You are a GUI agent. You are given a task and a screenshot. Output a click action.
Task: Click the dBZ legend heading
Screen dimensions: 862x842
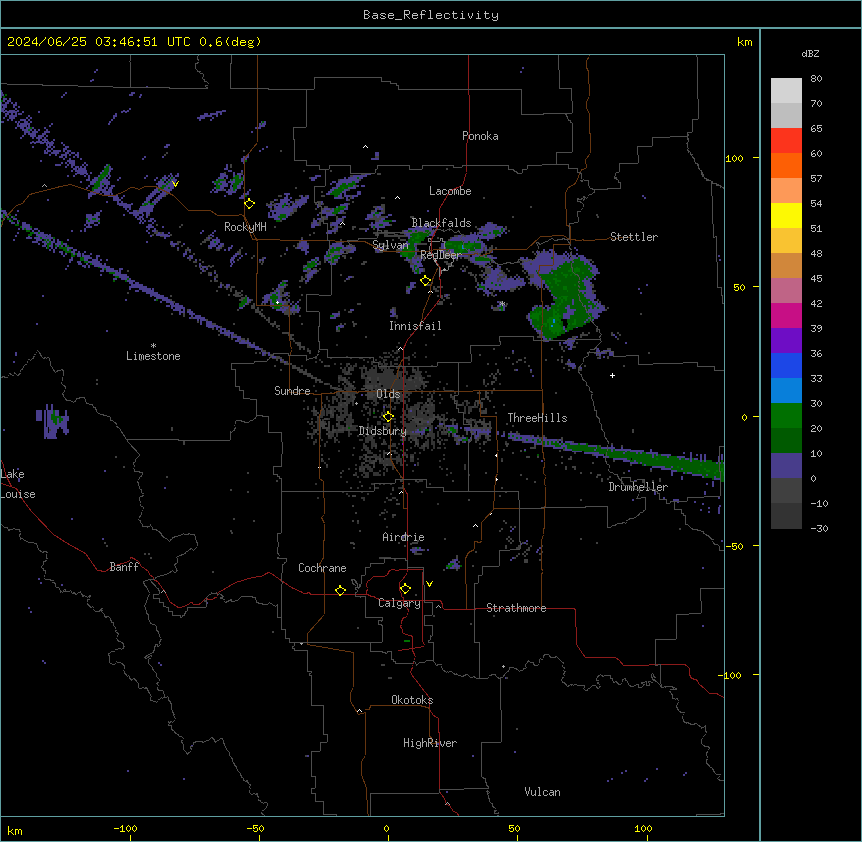tap(810, 53)
